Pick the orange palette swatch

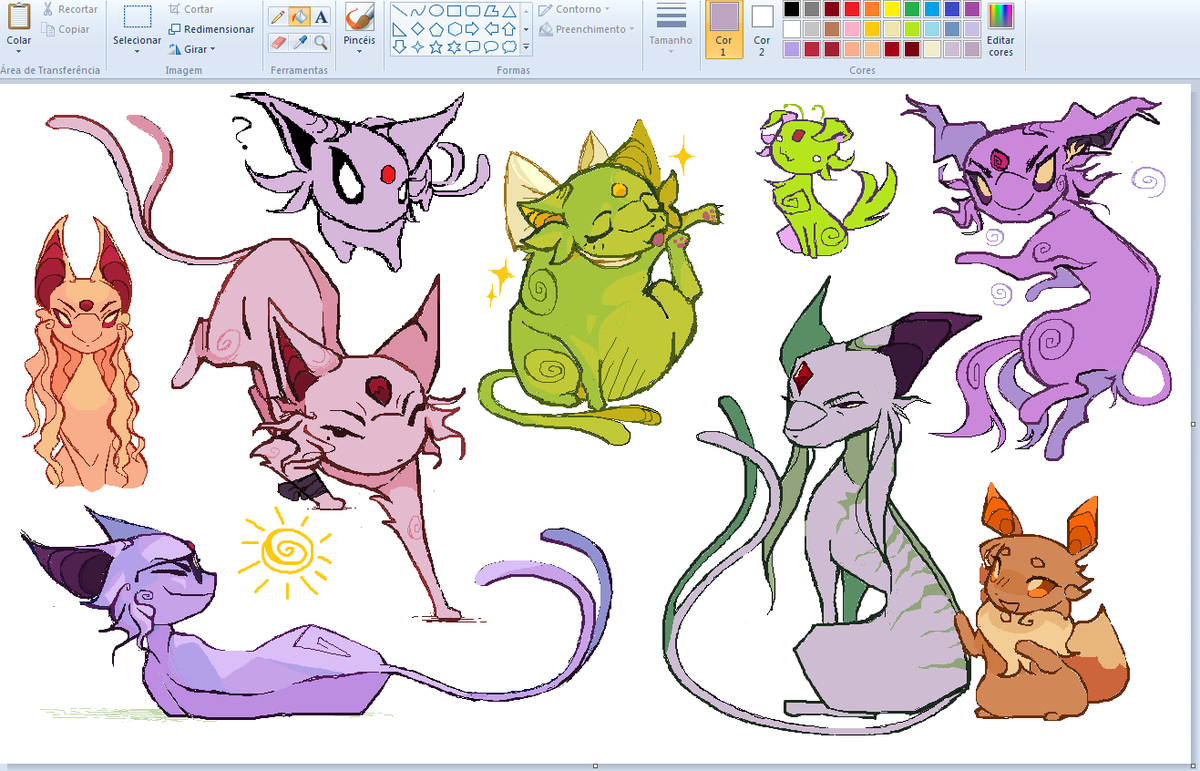tap(872, 9)
